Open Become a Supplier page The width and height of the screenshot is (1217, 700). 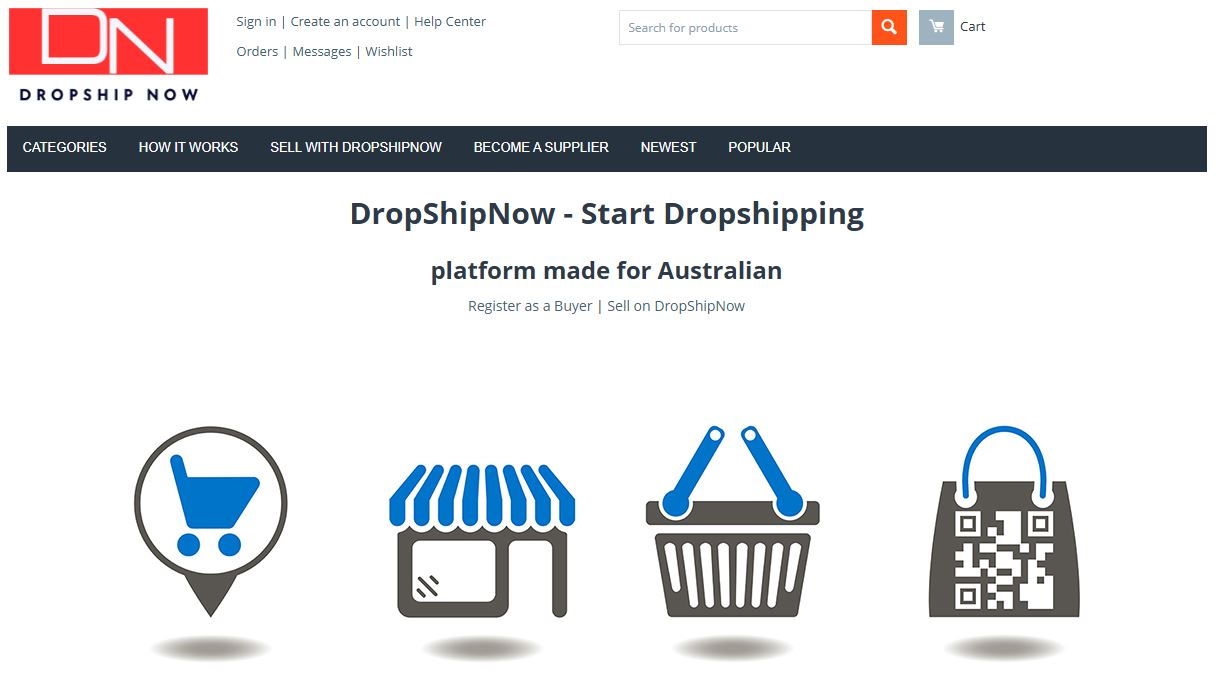[x=541, y=147]
